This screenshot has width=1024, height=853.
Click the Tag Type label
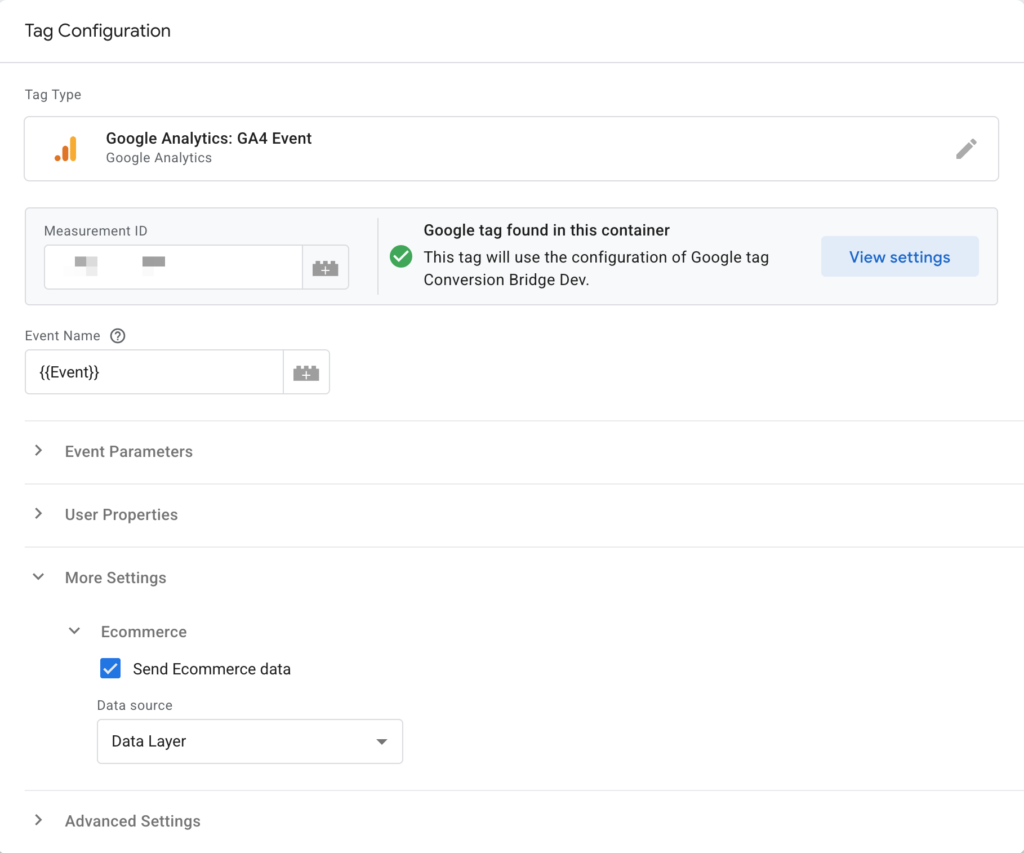(53, 95)
